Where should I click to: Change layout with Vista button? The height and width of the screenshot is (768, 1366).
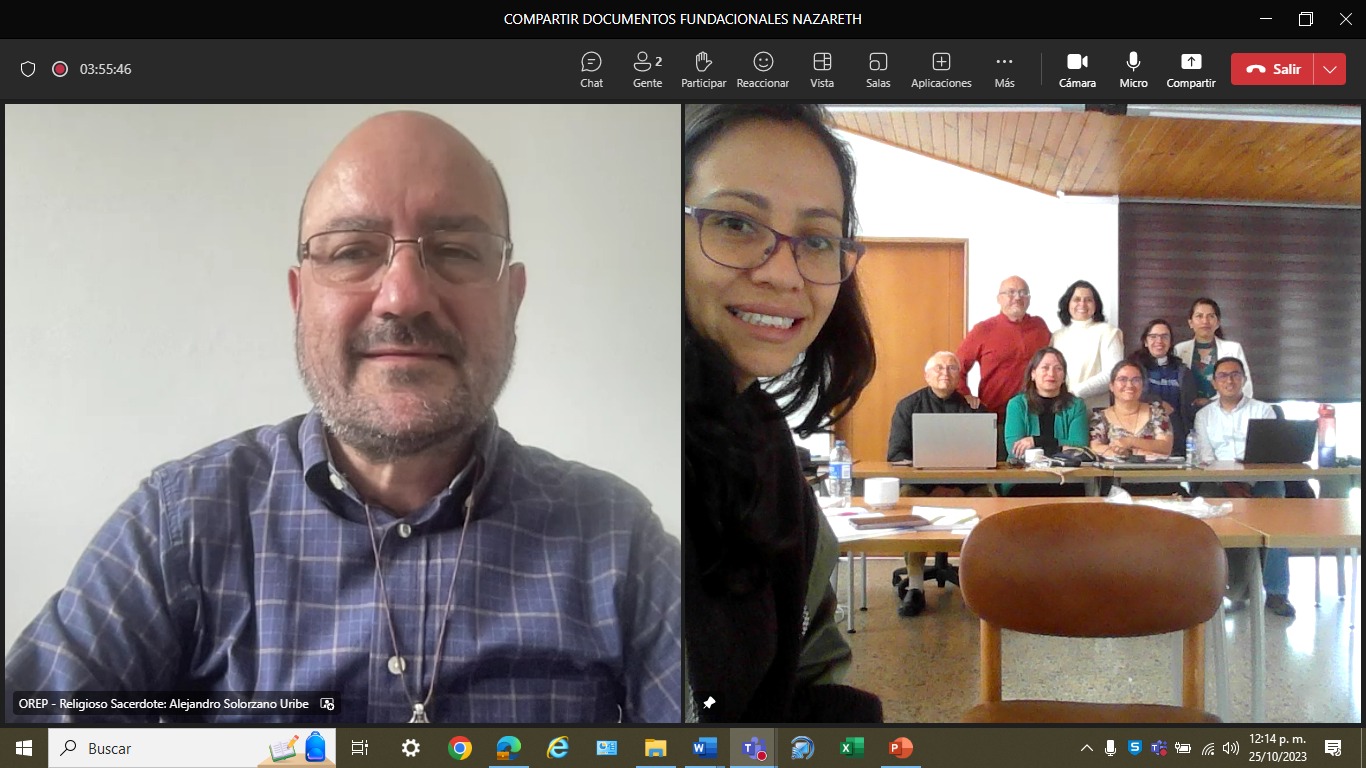822,69
